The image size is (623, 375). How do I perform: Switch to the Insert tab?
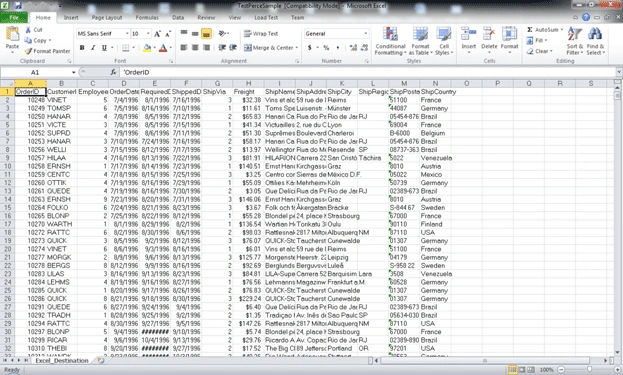coord(71,17)
